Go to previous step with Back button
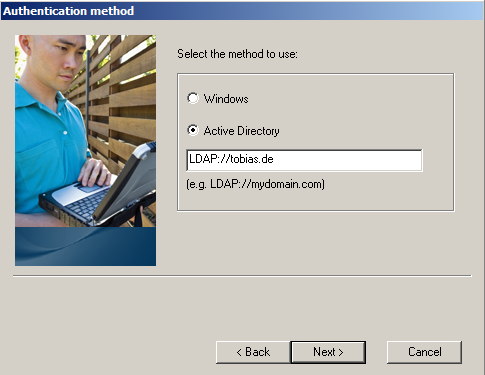 [x=253, y=352]
